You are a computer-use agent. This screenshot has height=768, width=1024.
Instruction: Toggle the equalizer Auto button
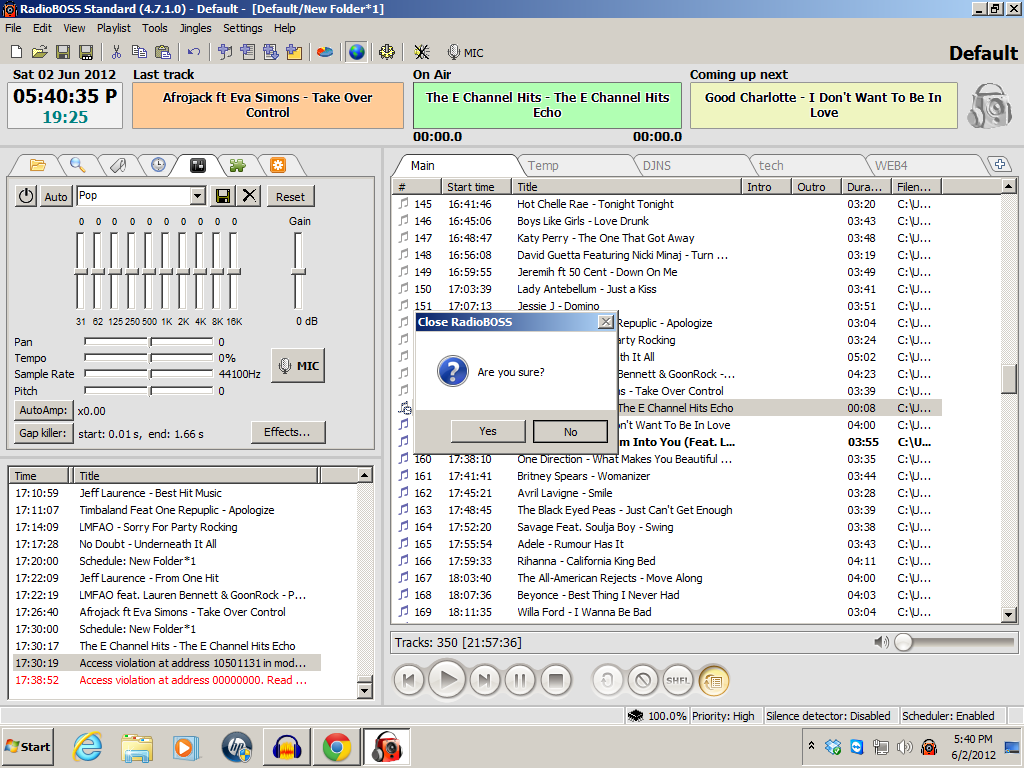(56, 196)
